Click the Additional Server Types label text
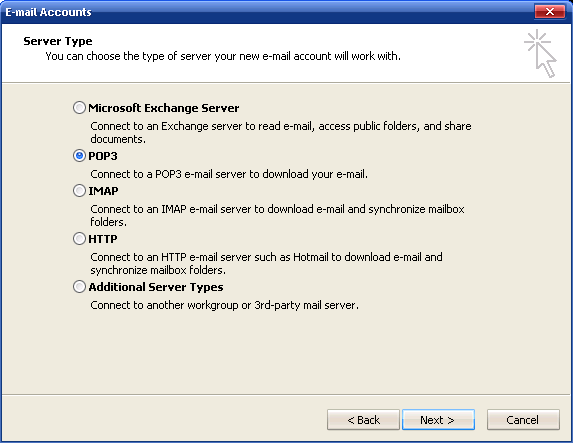573x443 pixels. 156,287
